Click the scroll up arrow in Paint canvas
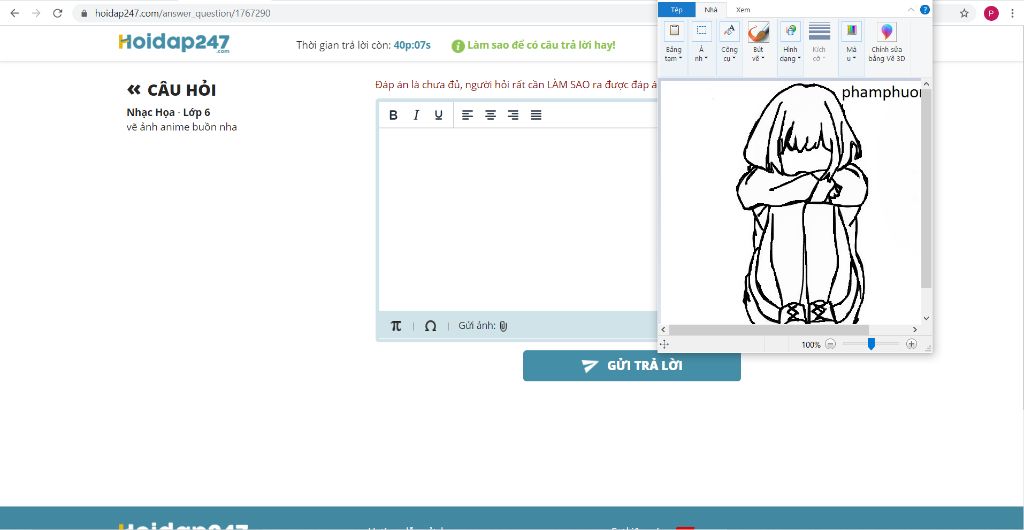Viewport: 1024px width, 530px height. pyautogui.click(x=926, y=84)
